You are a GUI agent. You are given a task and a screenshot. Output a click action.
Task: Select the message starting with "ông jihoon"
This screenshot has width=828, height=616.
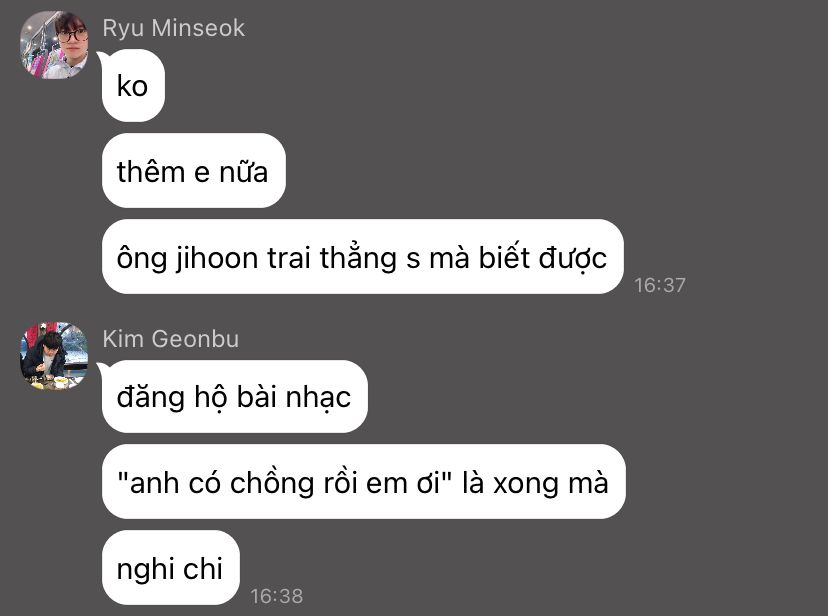(362, 257)
